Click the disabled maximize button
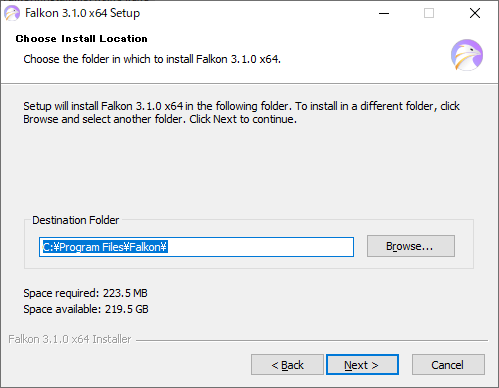Image resolution: width=499 pixels, height=388 pixels. click(429, 13)
